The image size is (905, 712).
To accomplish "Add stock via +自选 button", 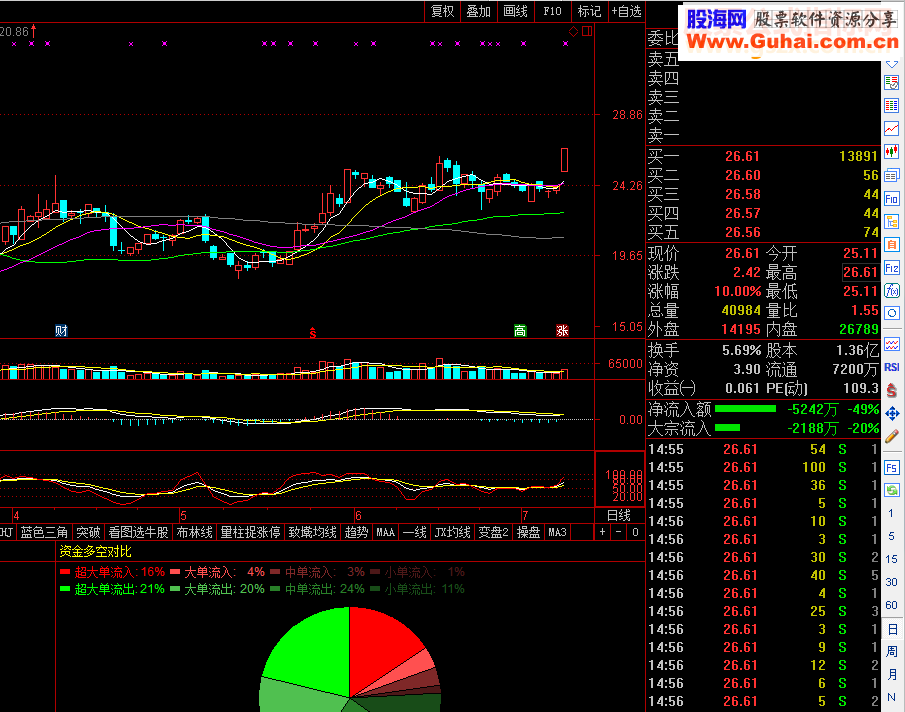I will point(627,11).
